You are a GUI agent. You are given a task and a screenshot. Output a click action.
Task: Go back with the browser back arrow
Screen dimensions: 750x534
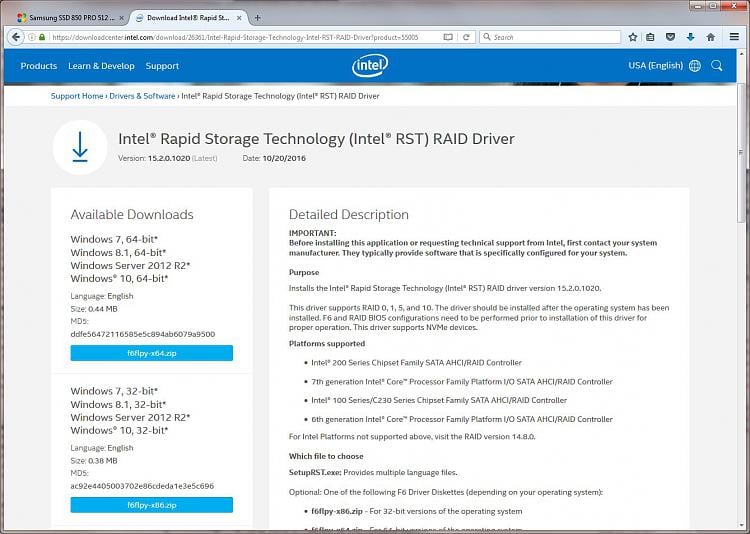coord(16,37)
